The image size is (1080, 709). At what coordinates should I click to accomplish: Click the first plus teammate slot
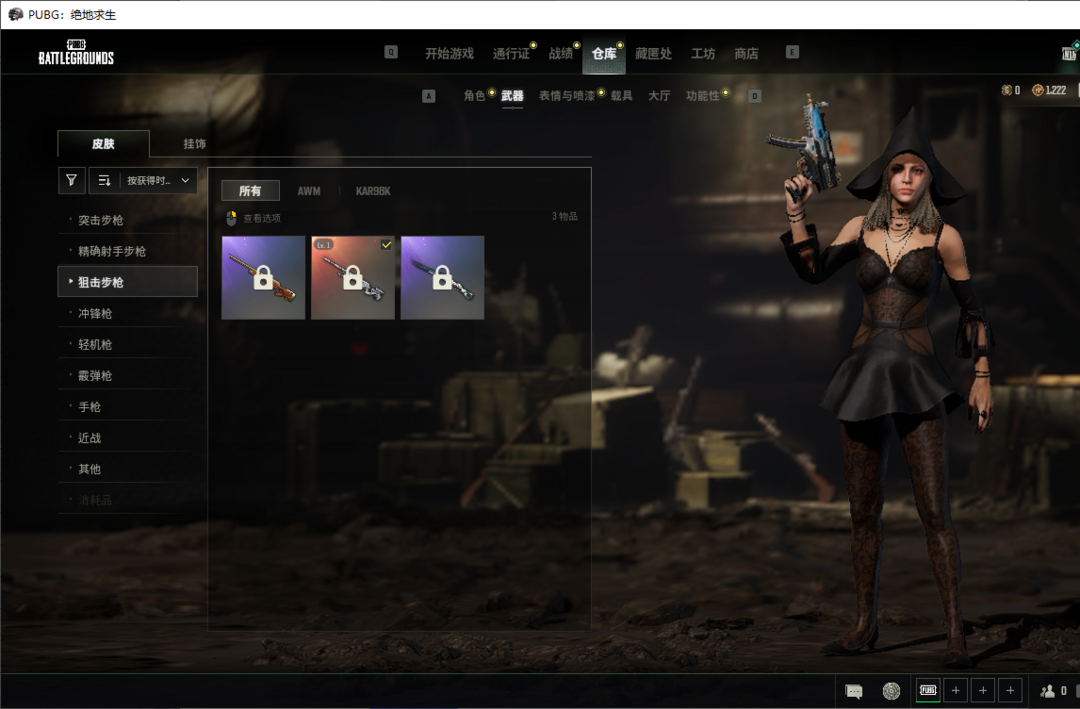(955, 690)
